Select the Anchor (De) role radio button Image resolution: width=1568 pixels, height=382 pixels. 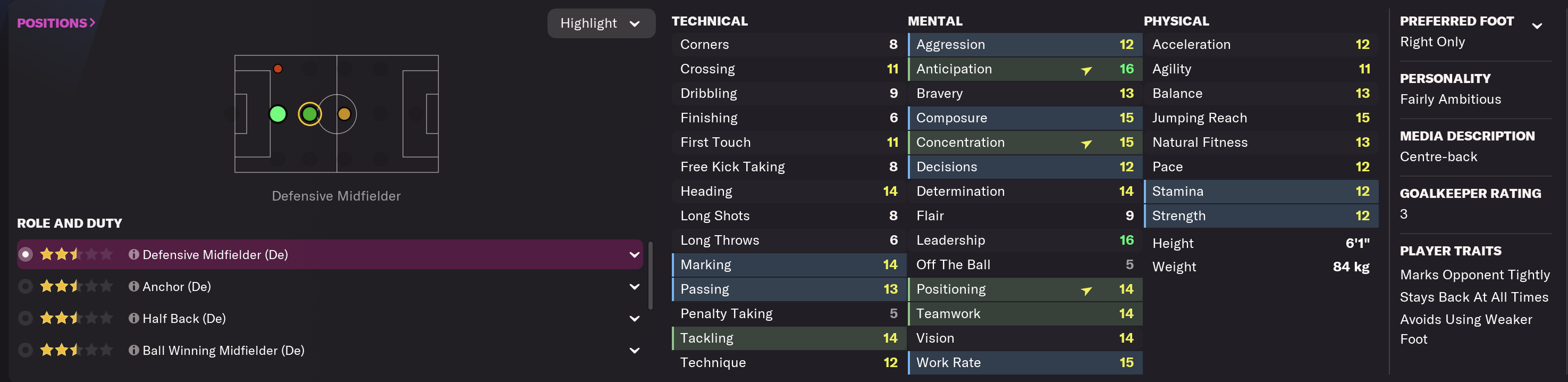26,286
